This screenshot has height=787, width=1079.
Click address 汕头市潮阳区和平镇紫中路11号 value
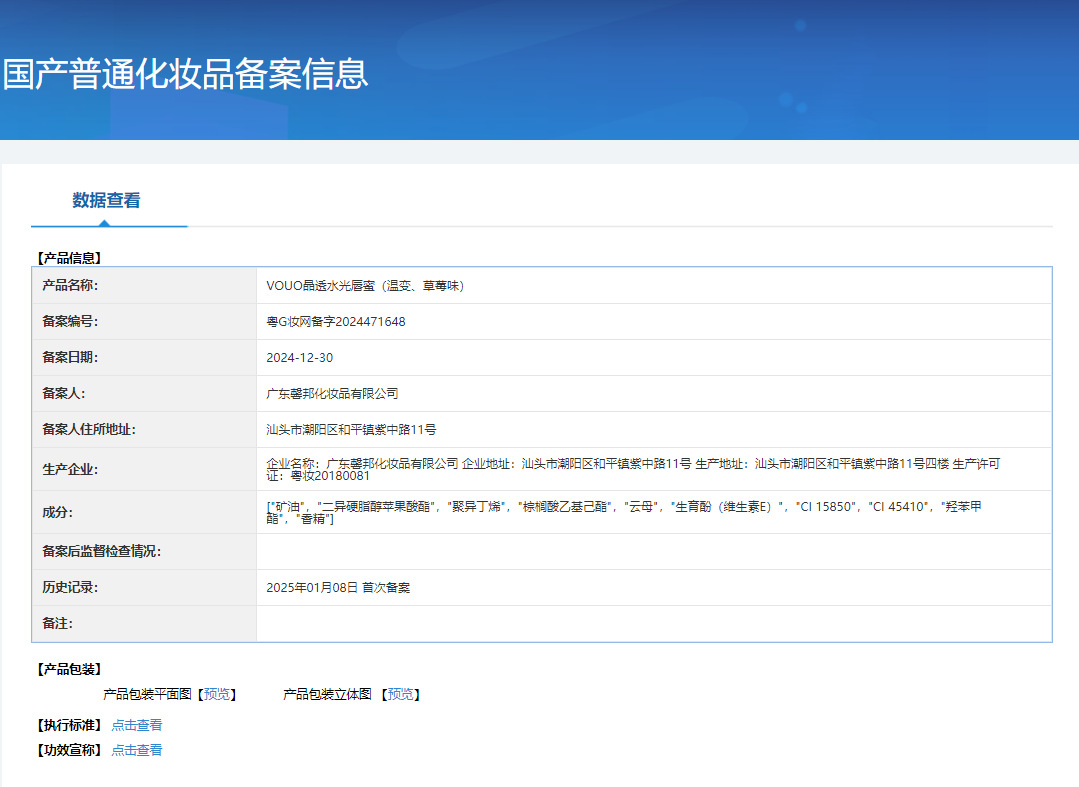tap(351, 429)
